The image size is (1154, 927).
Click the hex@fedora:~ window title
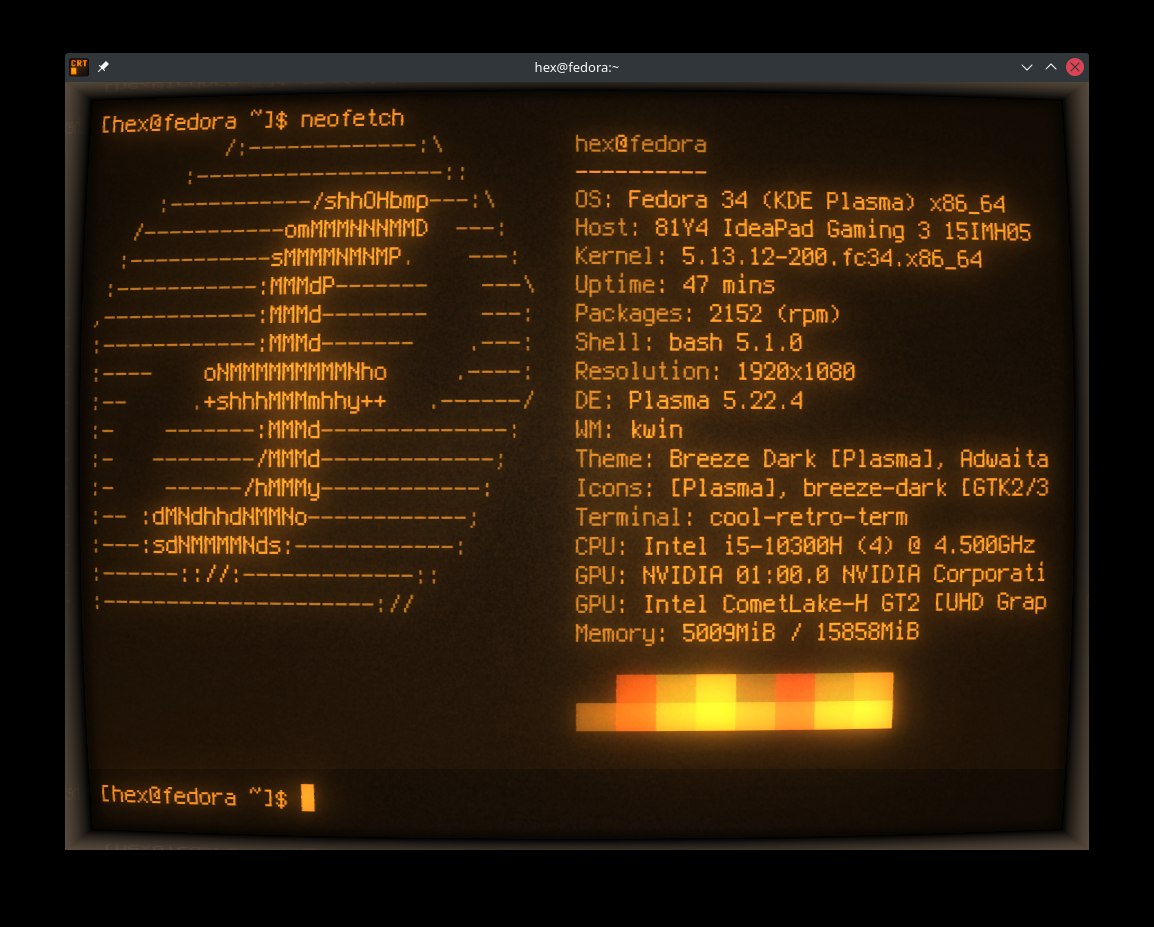pos(576,67)
